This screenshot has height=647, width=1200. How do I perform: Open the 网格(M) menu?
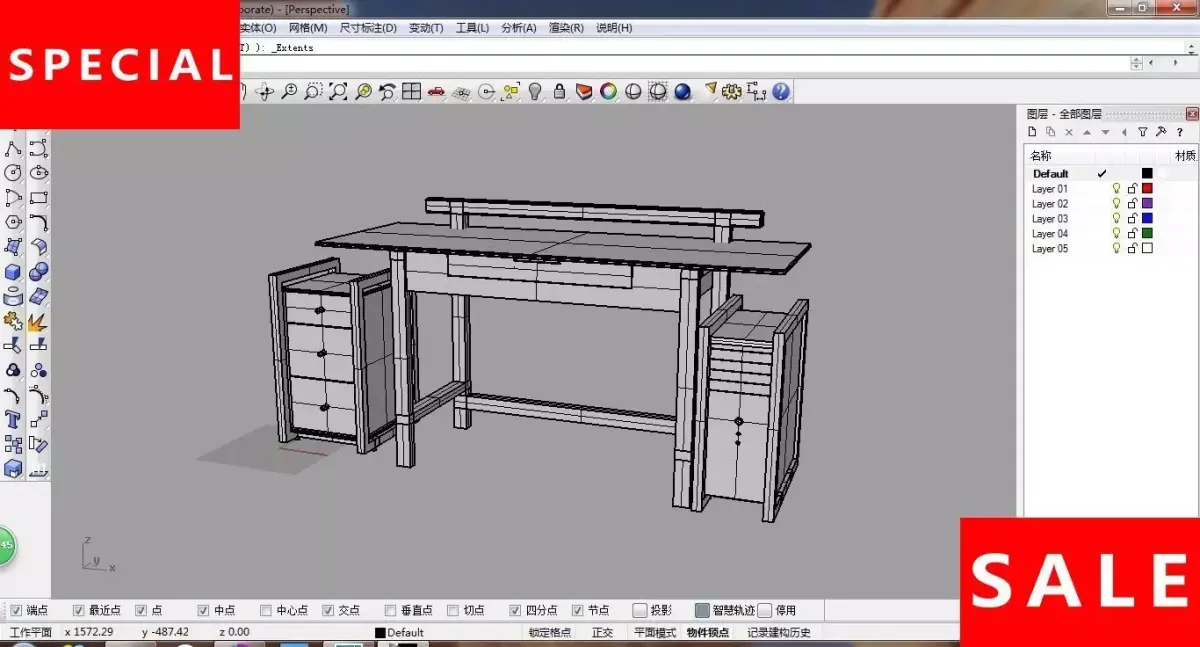(x=306, y=28)
